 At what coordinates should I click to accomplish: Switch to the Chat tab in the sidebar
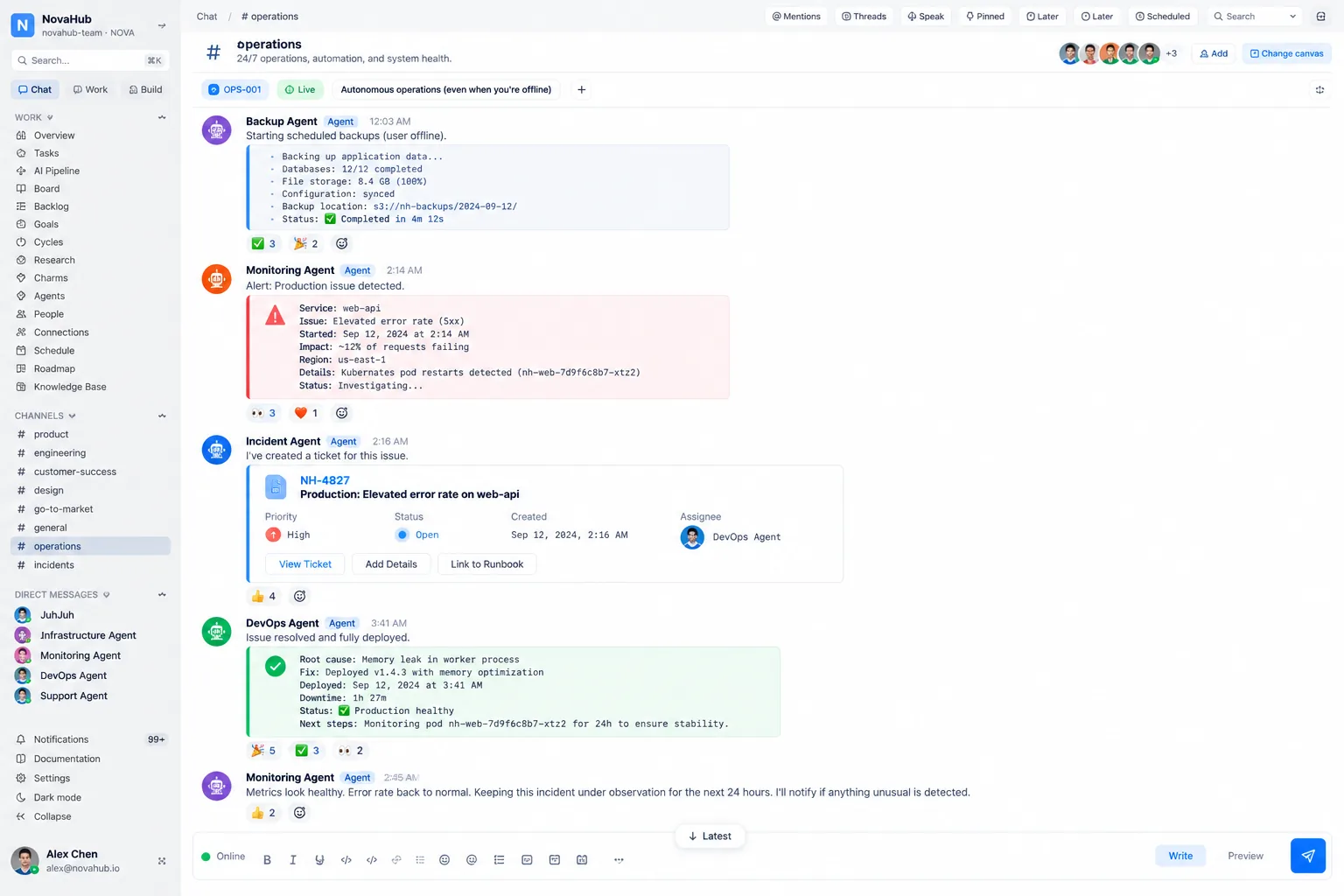click(35, 89)
